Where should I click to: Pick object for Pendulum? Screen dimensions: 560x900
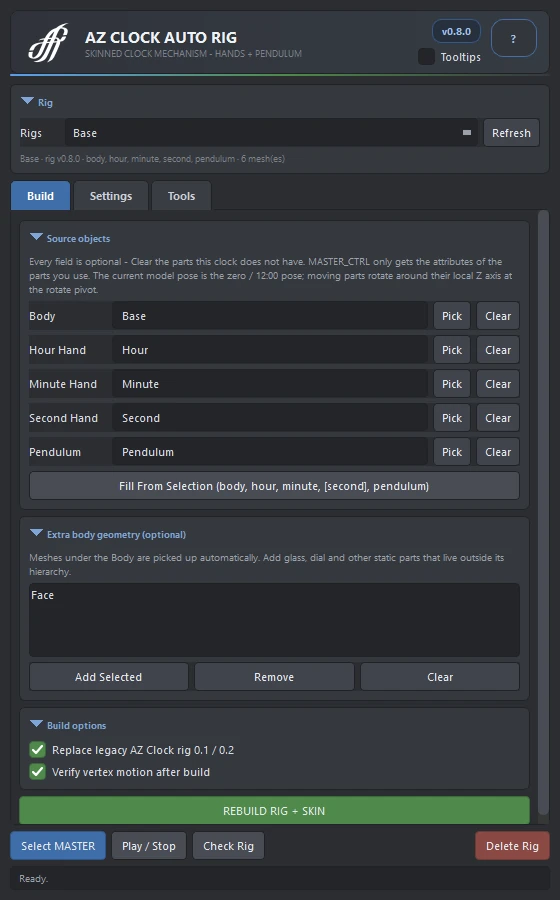452,452
